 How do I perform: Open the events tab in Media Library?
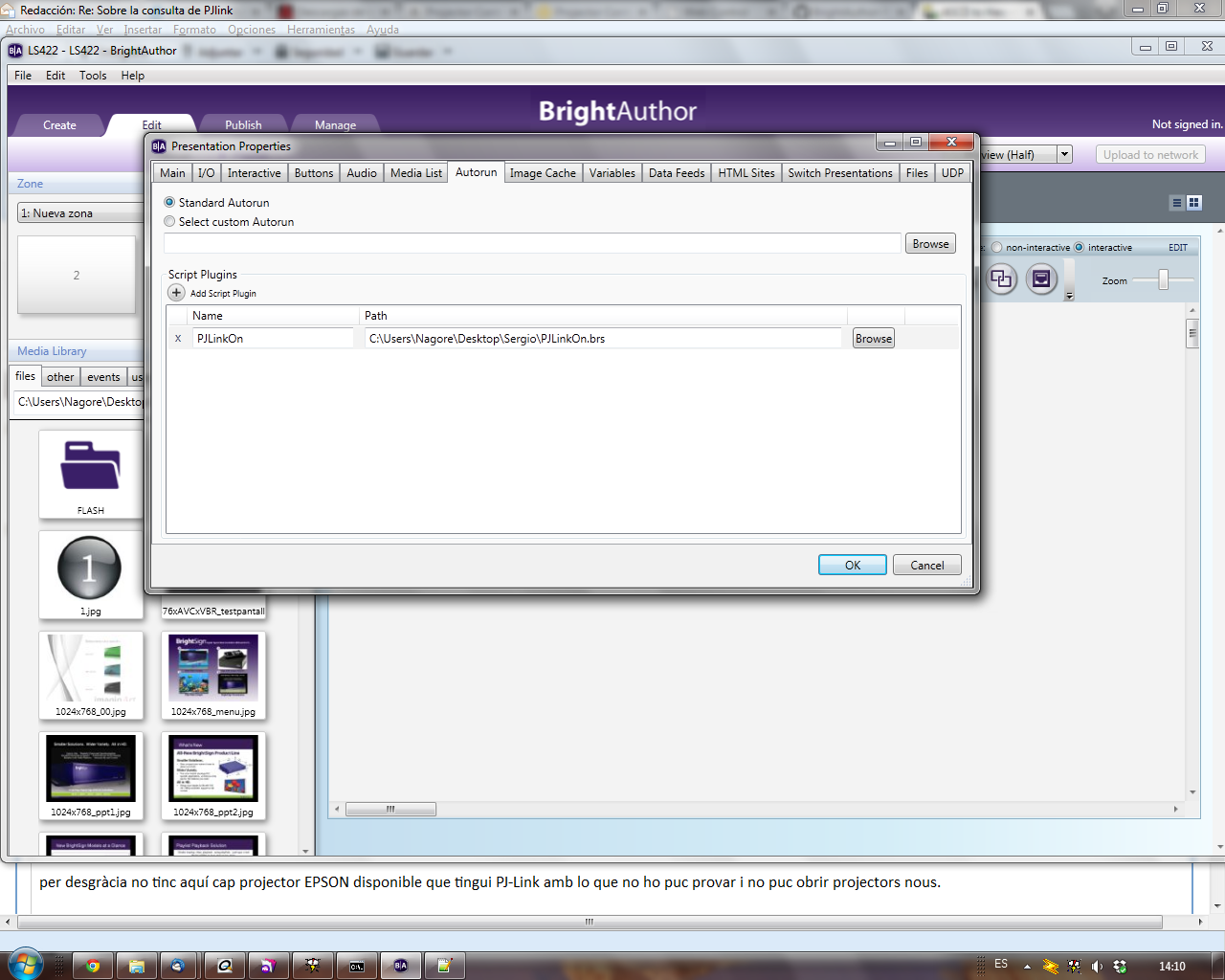coord(103,377)
